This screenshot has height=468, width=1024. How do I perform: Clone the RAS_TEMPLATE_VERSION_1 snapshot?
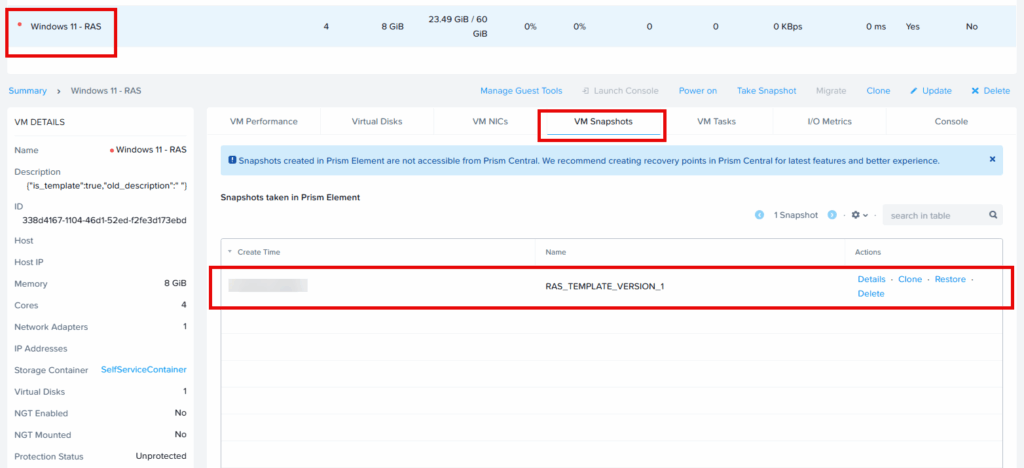click(x=910, y=279)
